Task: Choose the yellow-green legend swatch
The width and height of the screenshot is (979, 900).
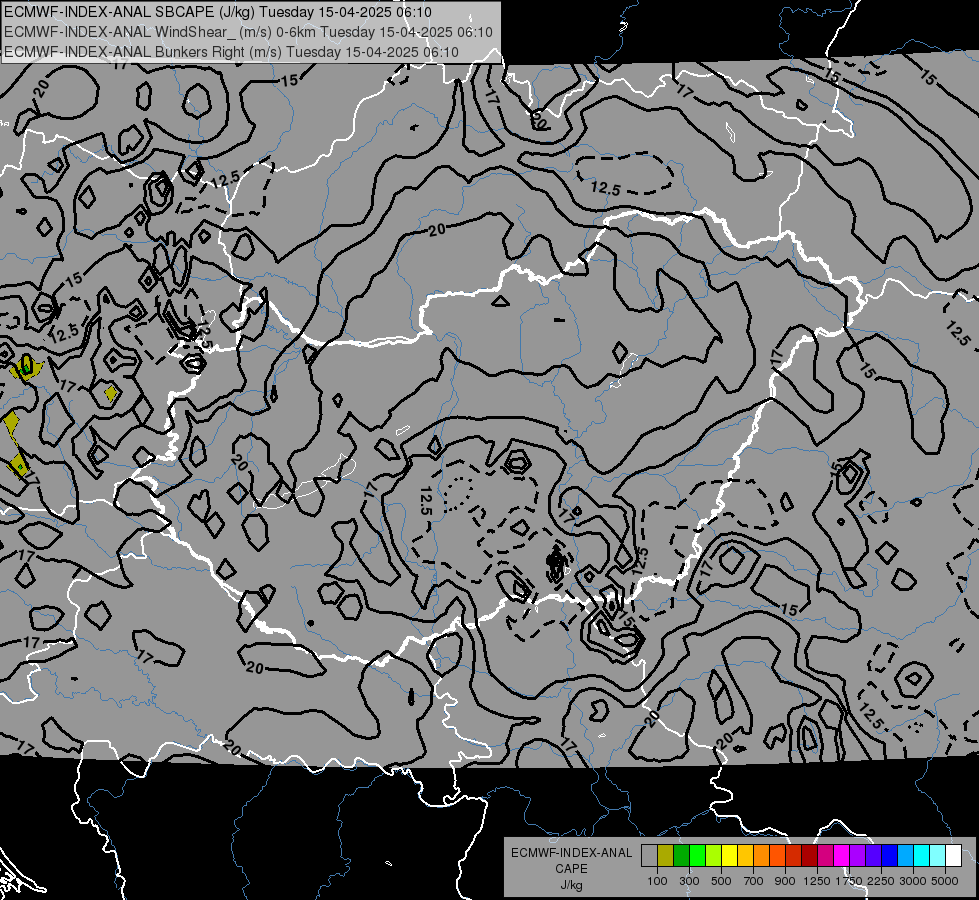Action: [x=713, y=855]
